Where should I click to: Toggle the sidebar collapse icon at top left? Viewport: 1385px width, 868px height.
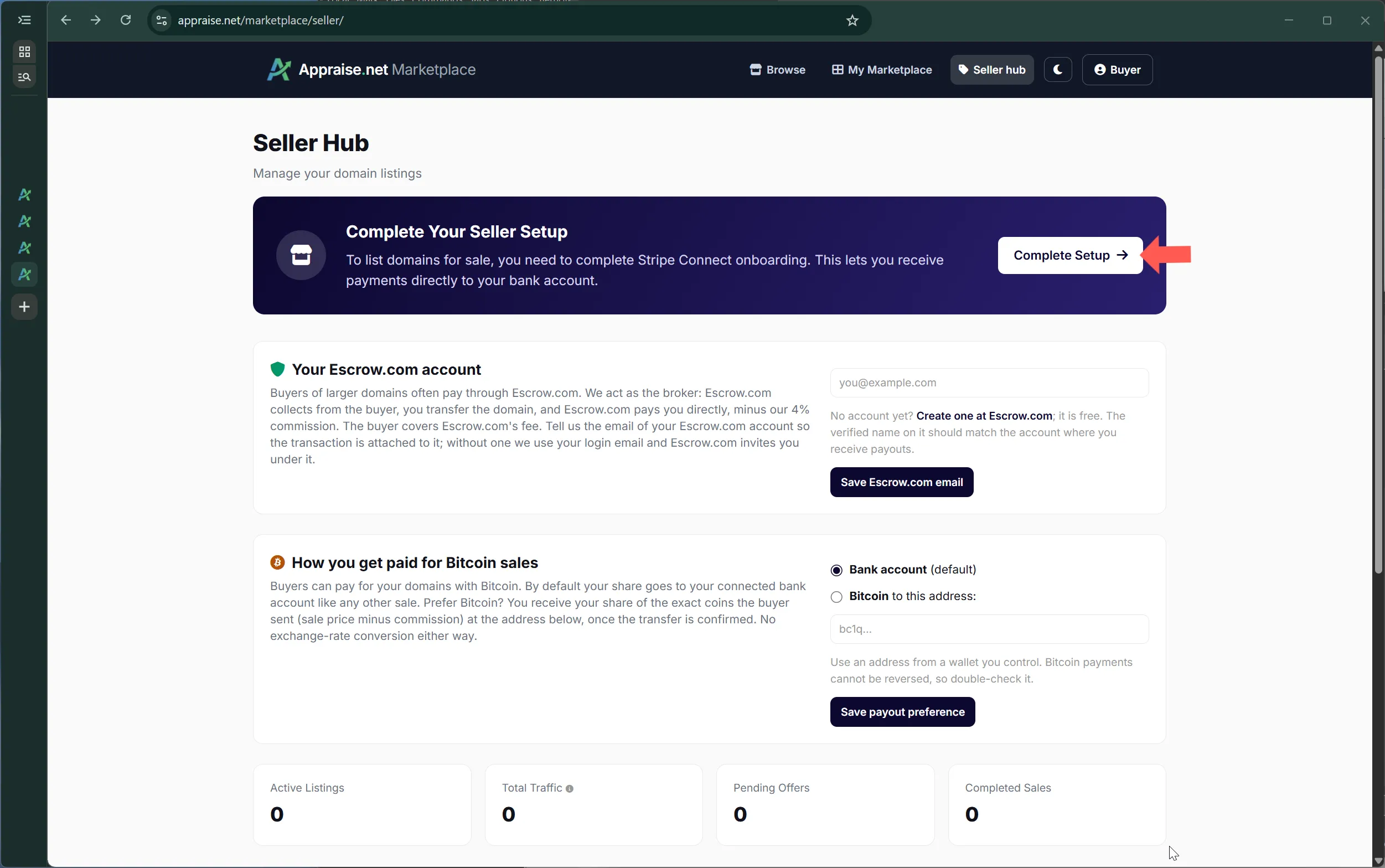pyautogui.click(x=24, y=20)
